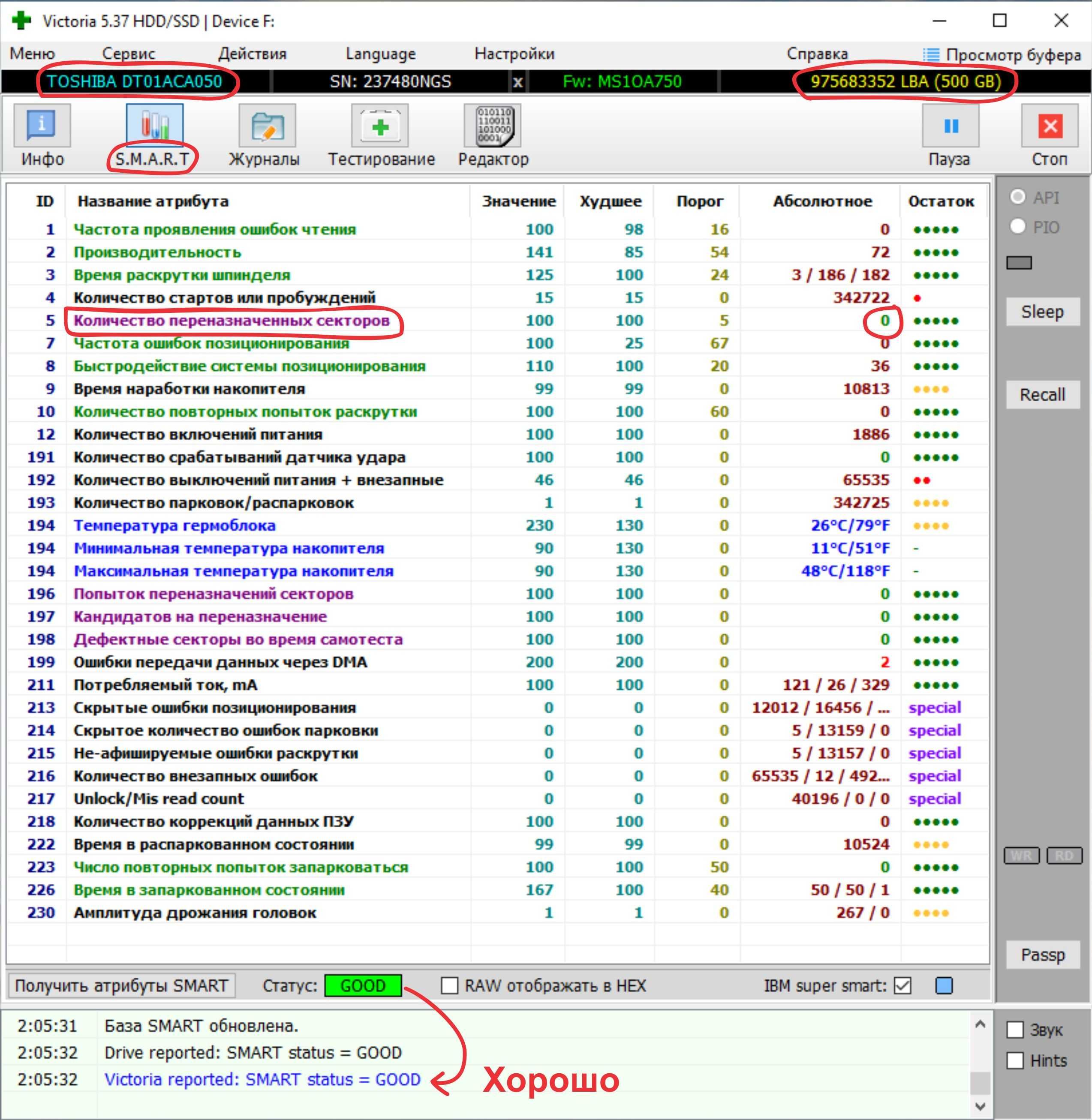Click the small x next to the serial number
The width and height of the screenshot is (1092, 1120).
click(517, 82)
